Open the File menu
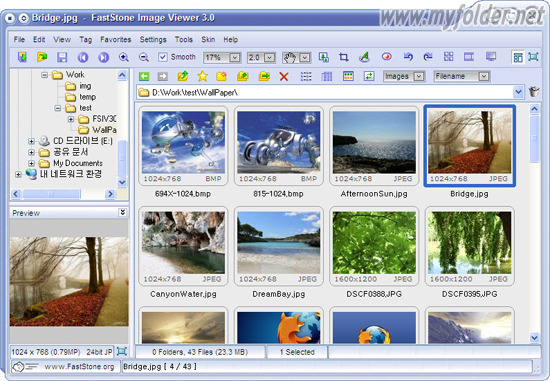This screenshot has height=381, width=550. 19,39
